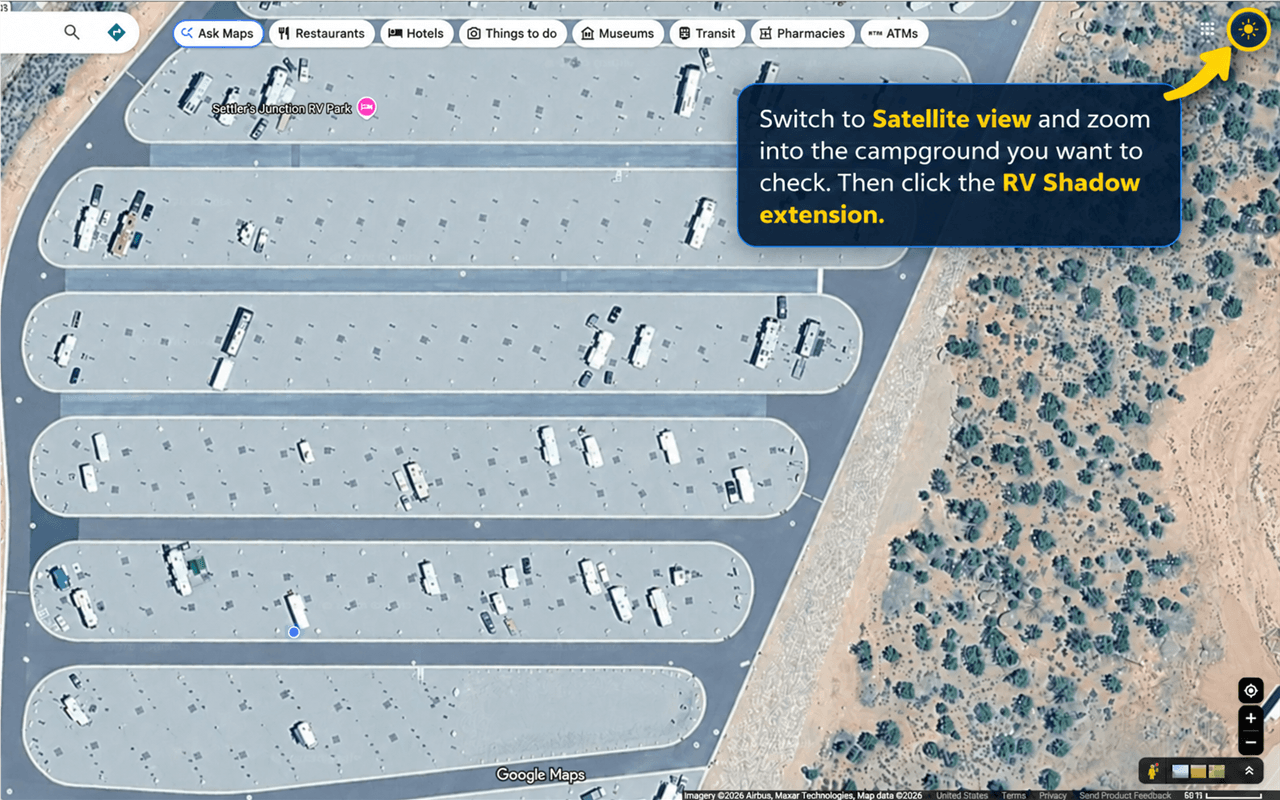Select the Things to do chip
Screen dimensions: 1280x800
tap(512, 33)
